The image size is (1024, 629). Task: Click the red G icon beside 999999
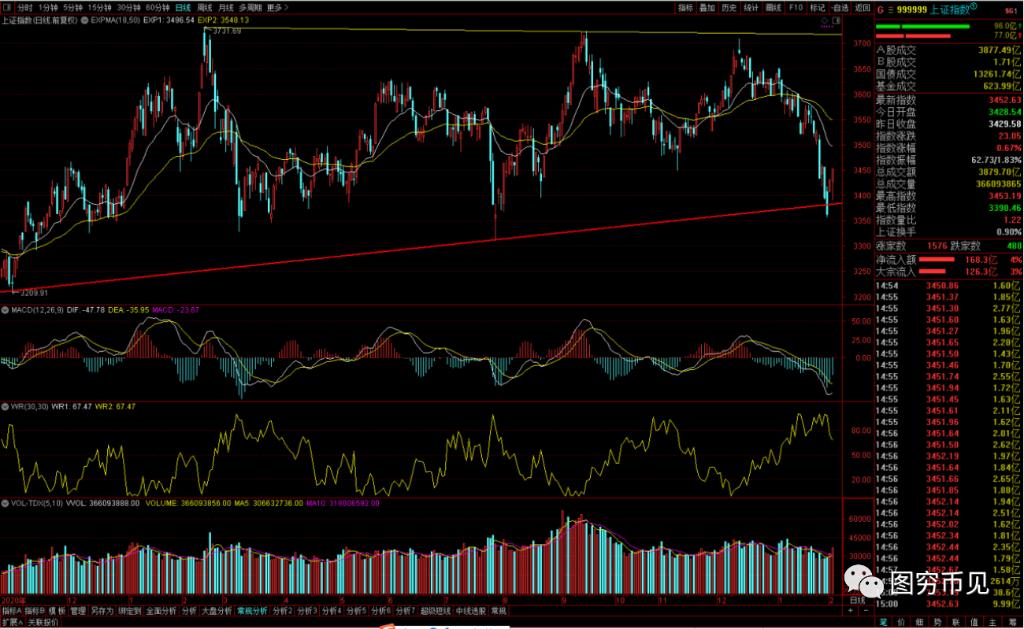(x=880, y=9)
